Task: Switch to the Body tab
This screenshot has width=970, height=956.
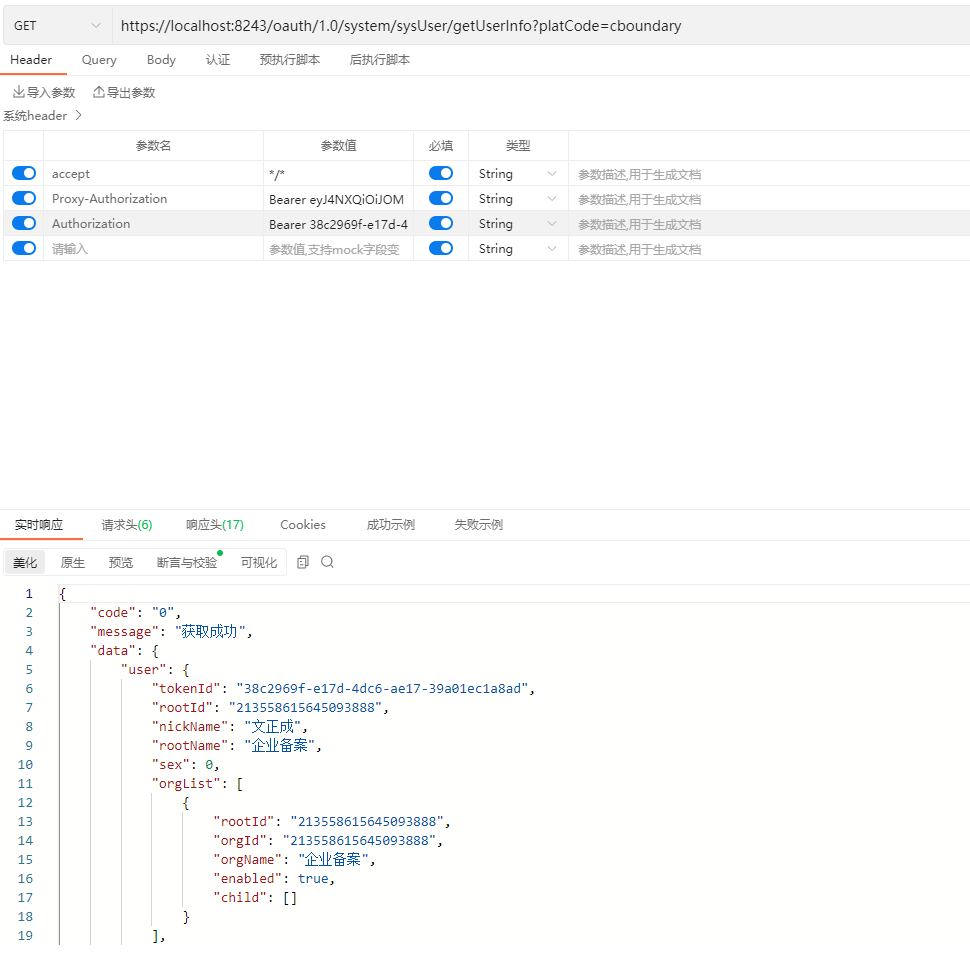Action: click(161, 60)
